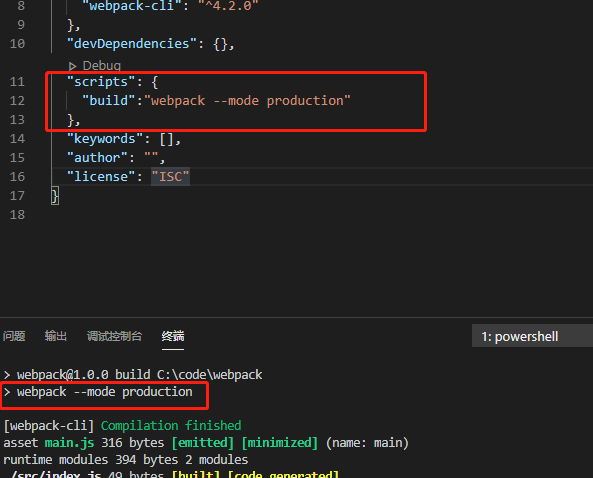Click the "author" key on line 15
The height and width of the screenshot is (478, 593).
(97, 158)
